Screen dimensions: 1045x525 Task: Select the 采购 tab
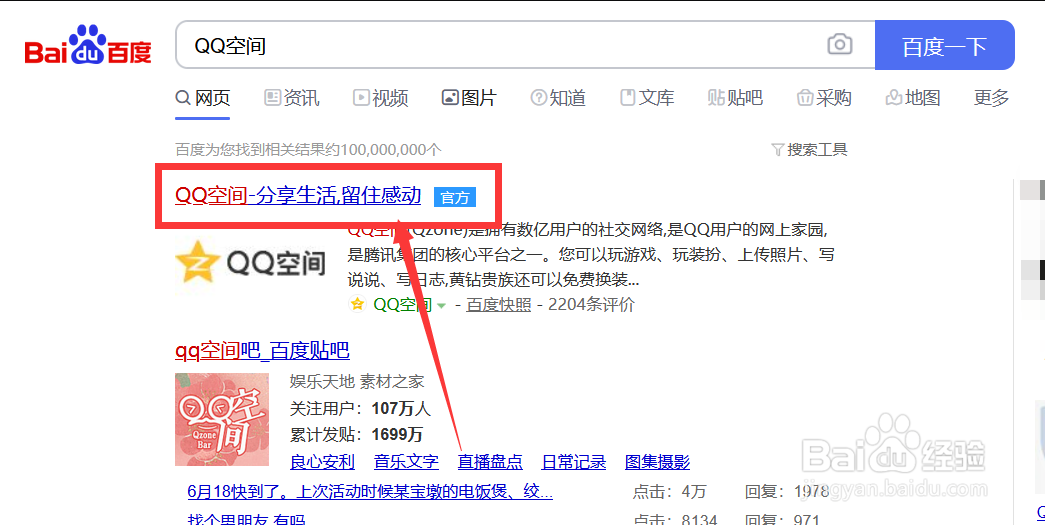click(824, 98)
